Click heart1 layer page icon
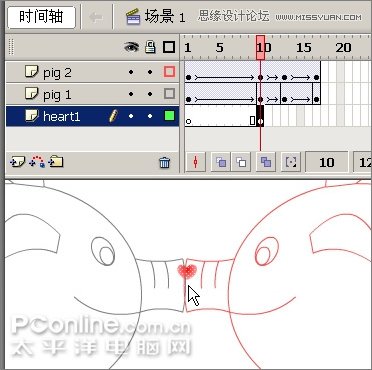 tap(32, 116)
